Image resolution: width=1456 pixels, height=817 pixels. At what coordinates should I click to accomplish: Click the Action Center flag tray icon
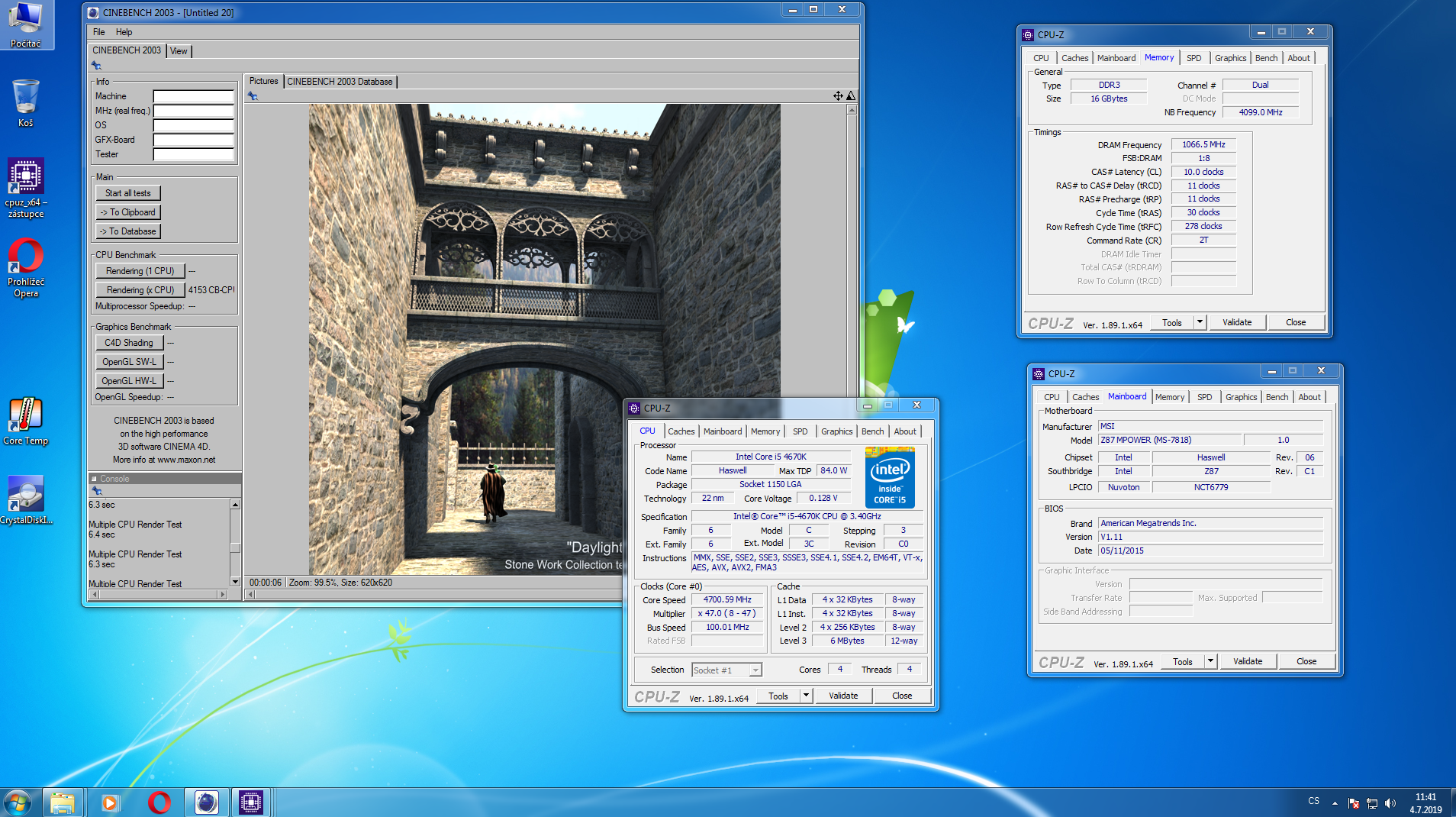coord(1353,803)
